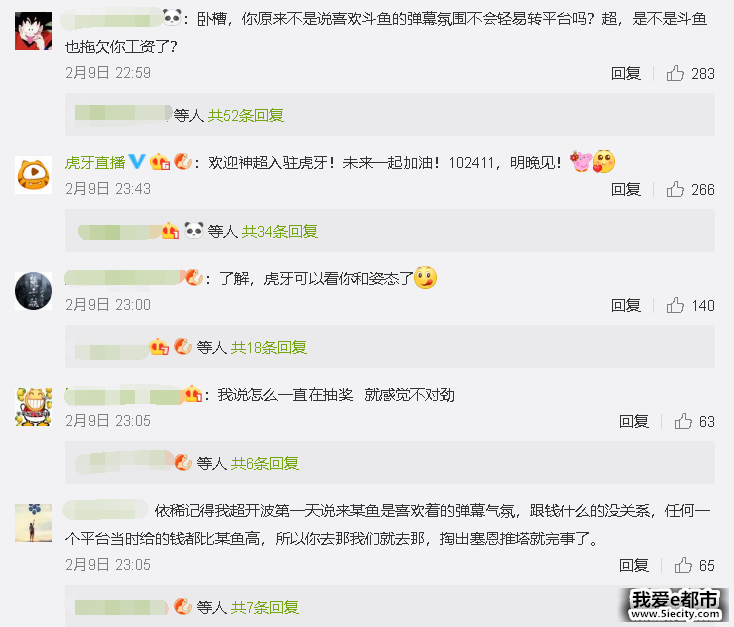The image size is (734, 627).
Task: Open 虎牙直播 orange avatar
Action: tap(33, 175)
